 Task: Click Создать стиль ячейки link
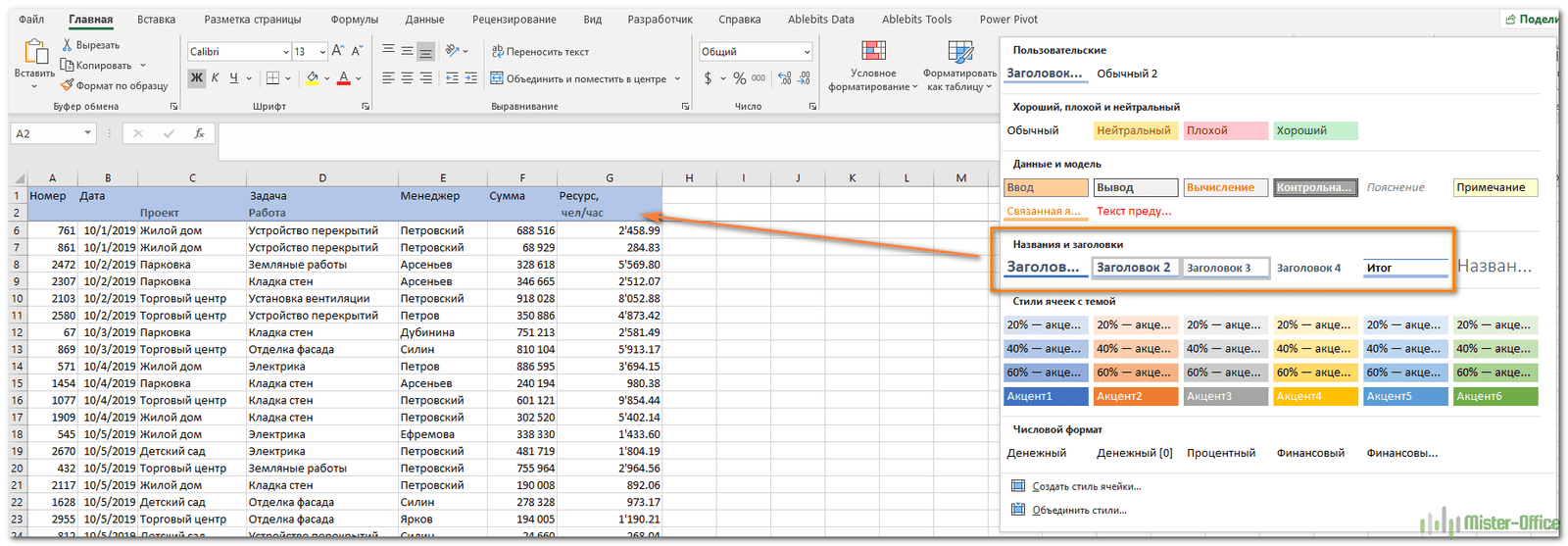[x=1086, y=486]
